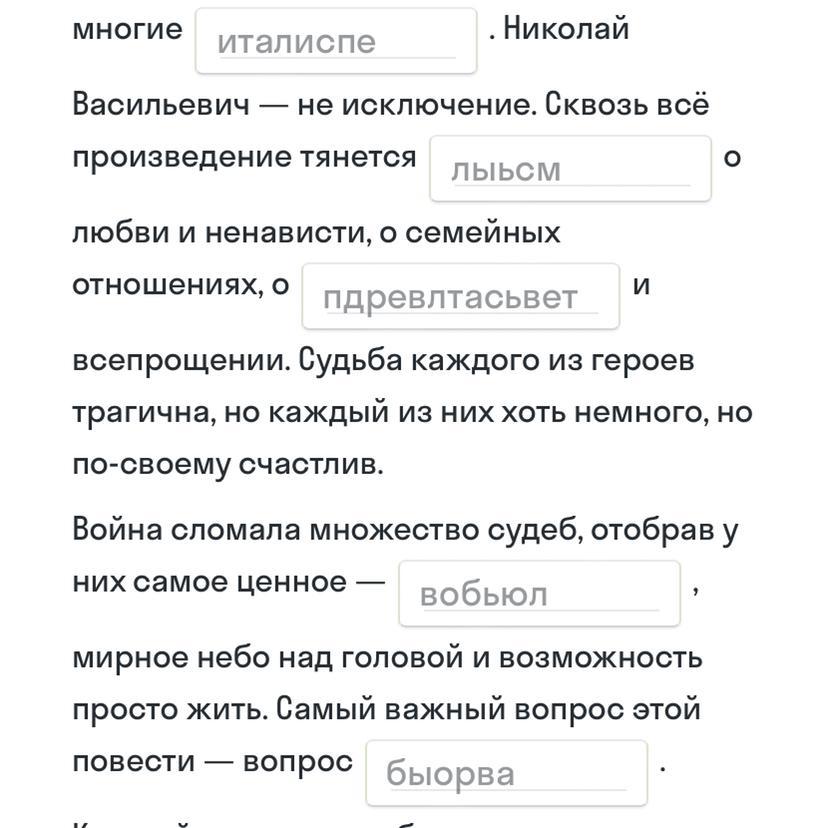Click the 'вобьюл' fill-in field
Image resolution: width=826 pixels, height=828 pixels.
click(x=539, y=594)
